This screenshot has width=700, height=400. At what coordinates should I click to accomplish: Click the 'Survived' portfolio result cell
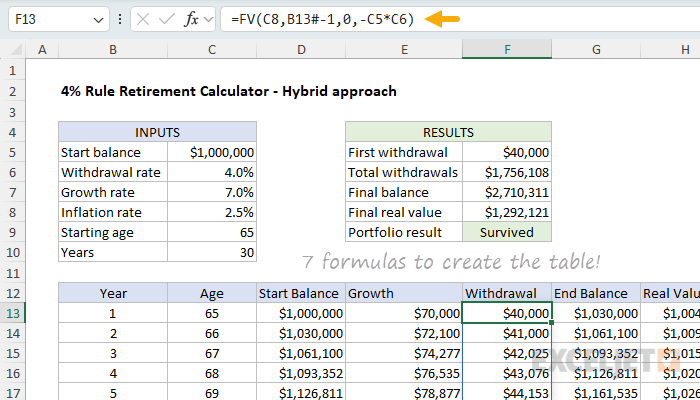point(507,233)
